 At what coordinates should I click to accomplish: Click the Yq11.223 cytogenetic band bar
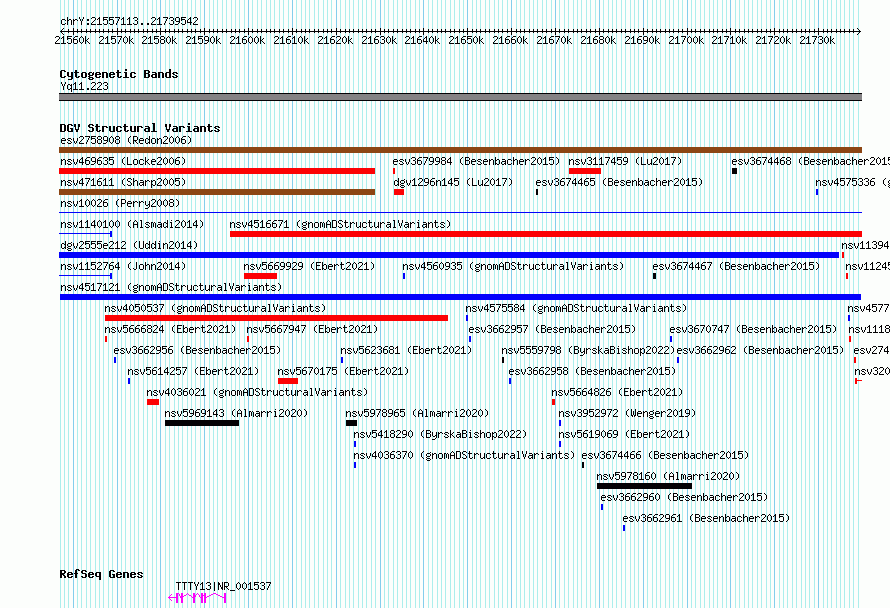(x=460, y=97)
